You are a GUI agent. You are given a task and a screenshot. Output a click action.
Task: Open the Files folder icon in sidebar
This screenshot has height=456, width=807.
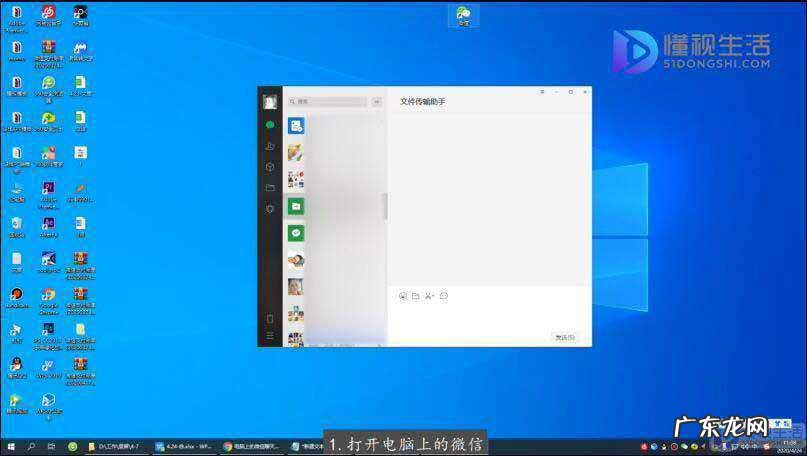[270, 188]
